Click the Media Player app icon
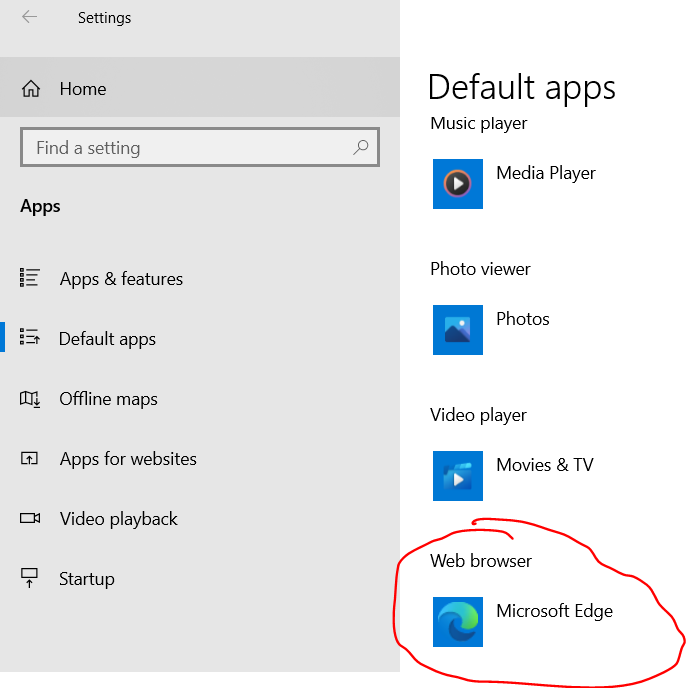The width and height of the screenshot is (689, 688). (458, 184)
